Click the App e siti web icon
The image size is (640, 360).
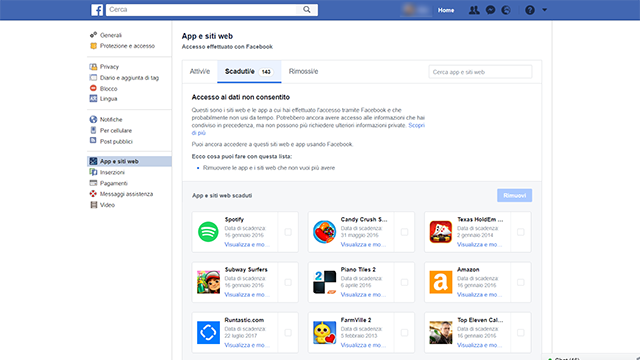[93, 161]
